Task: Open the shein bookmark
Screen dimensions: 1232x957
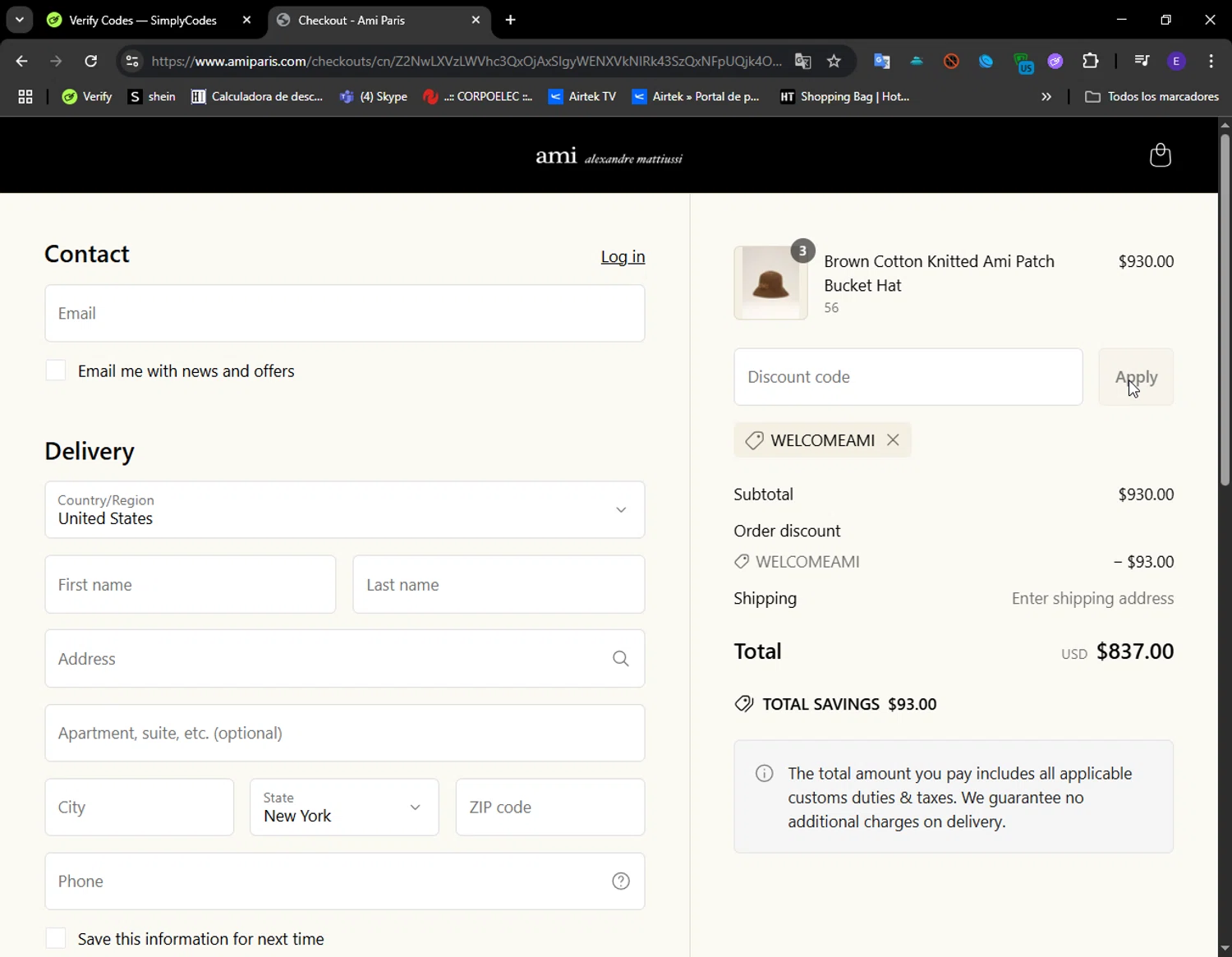Action: coord(152,97)
